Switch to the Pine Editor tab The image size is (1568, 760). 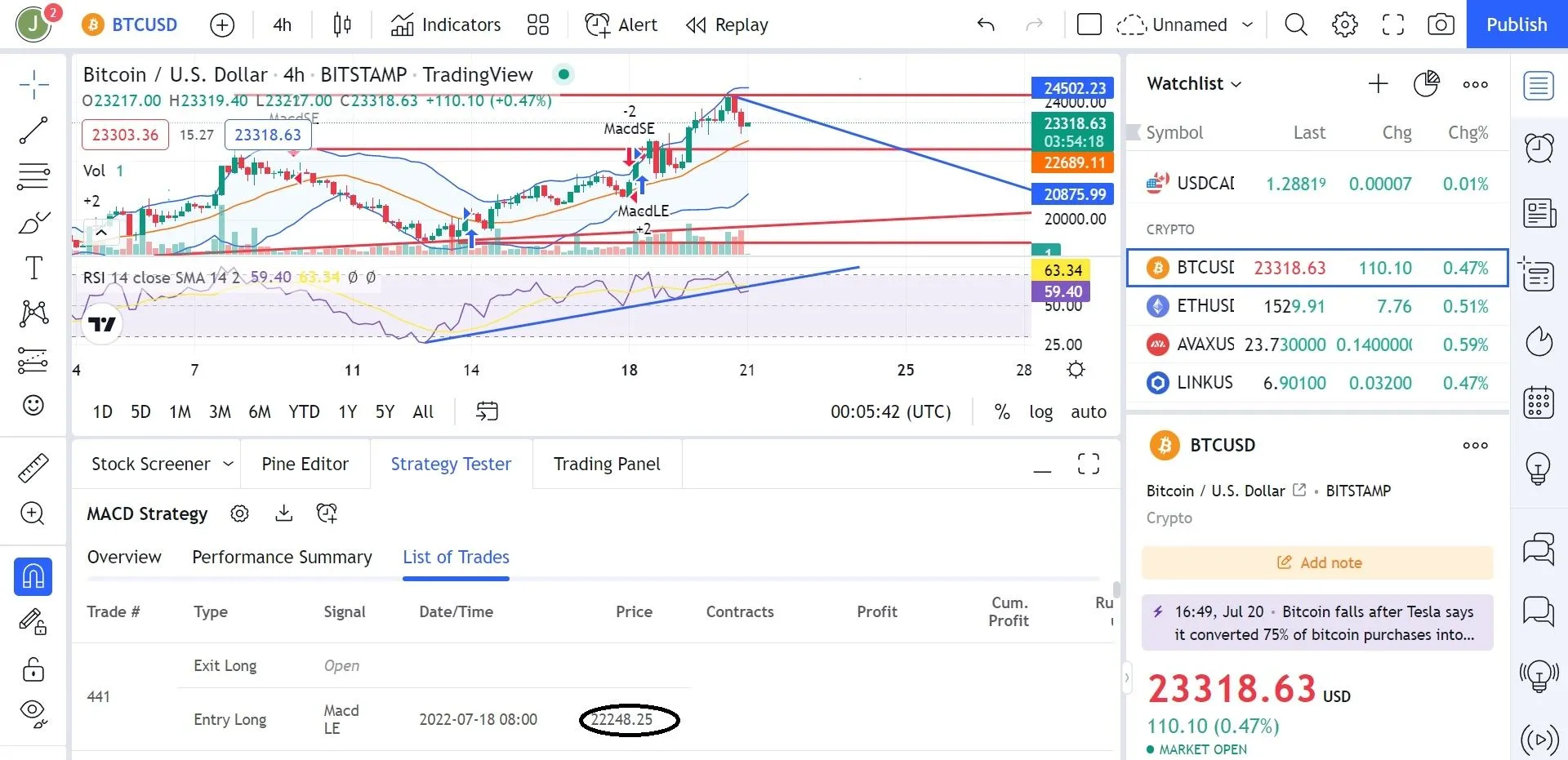point(305,464)
